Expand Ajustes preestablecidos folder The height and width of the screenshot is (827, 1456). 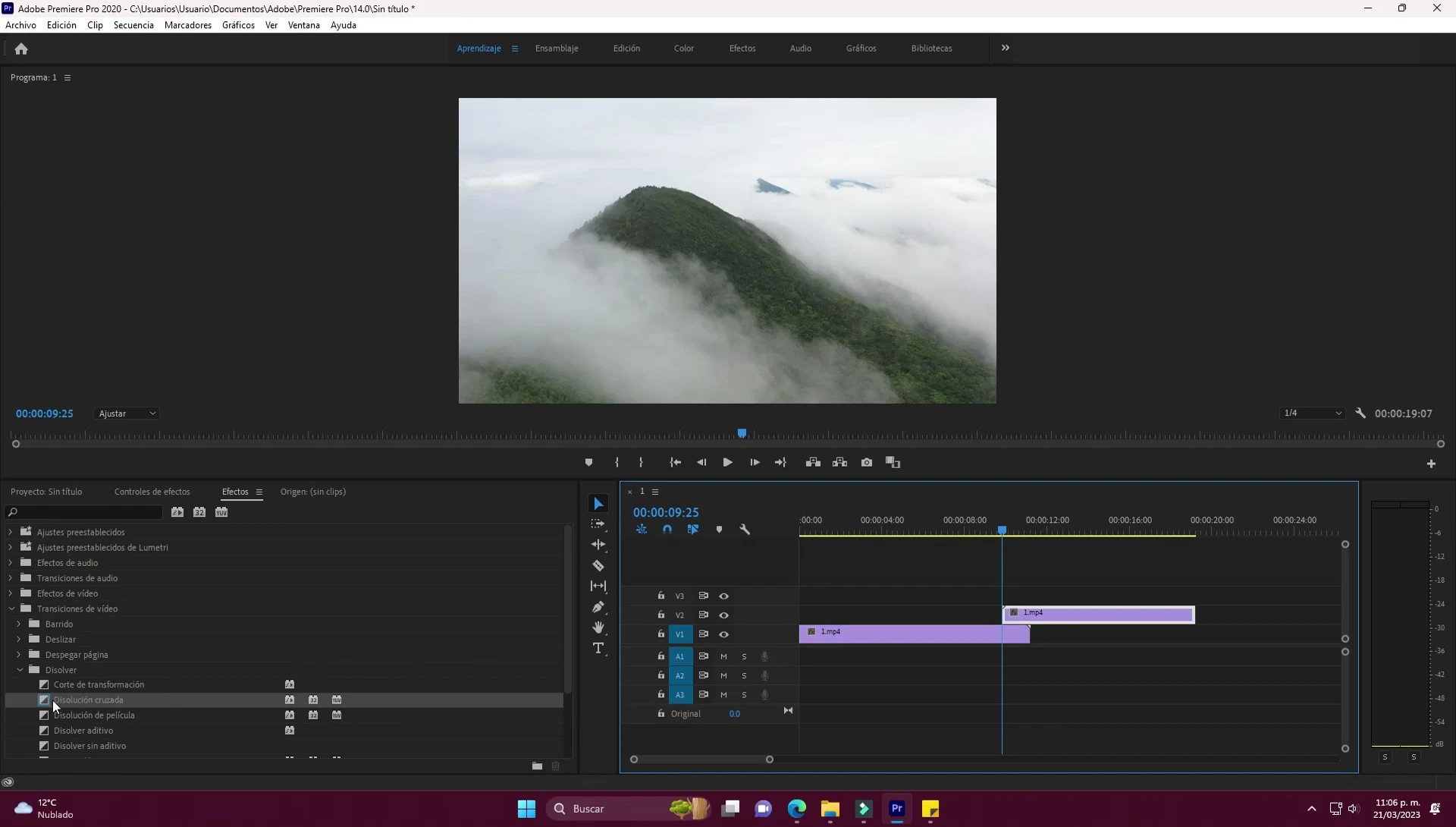(11, 532)
